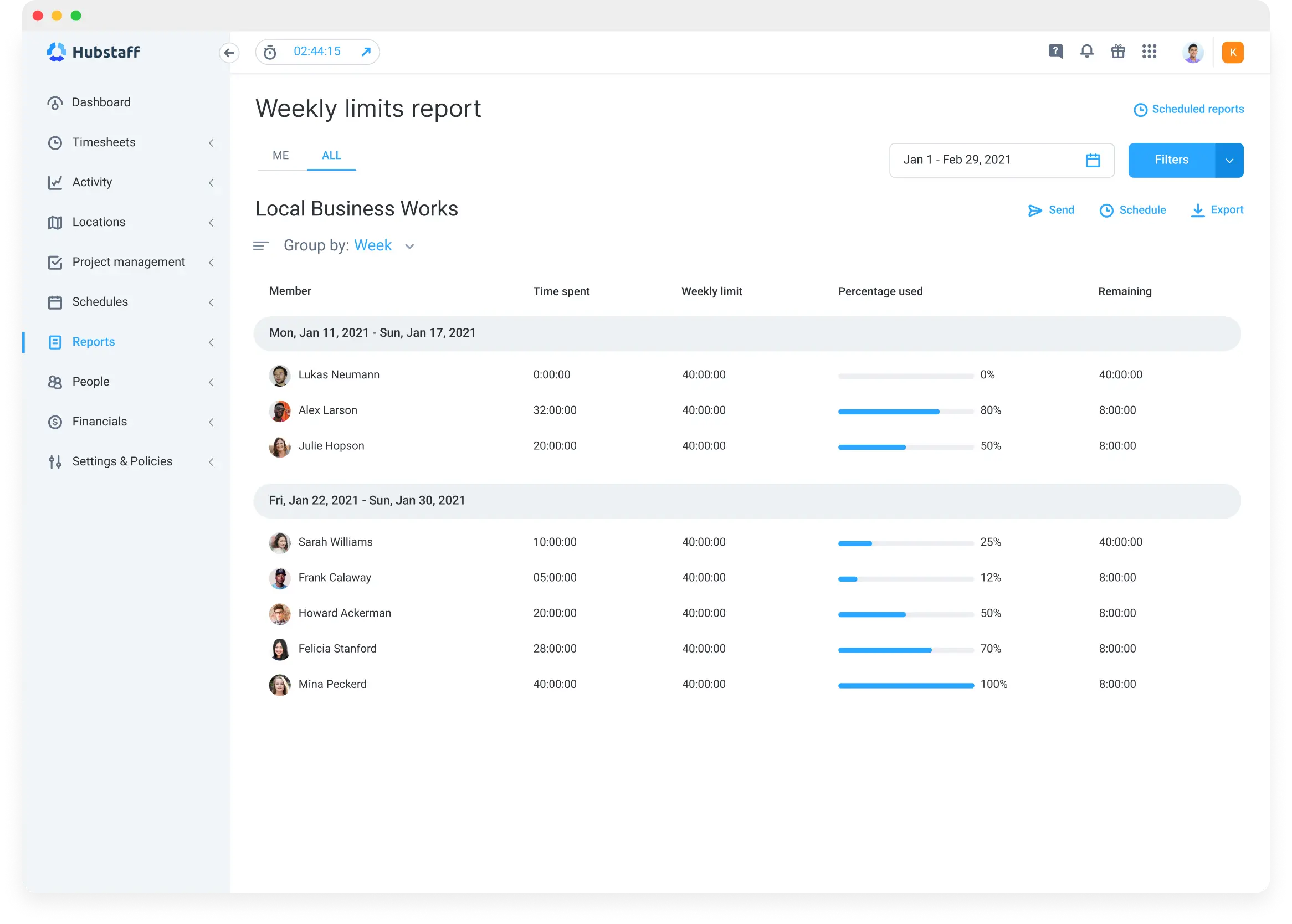The image size is (1292, 924).
Task: Click the calendar icon in date range field
Action: [1093, 160]
